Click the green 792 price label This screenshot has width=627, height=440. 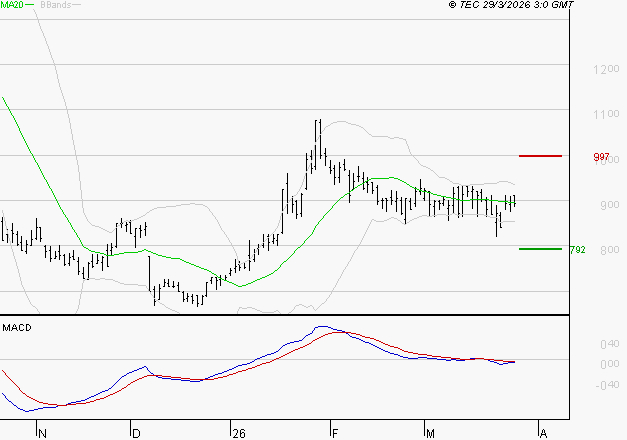tap(577, 250)
